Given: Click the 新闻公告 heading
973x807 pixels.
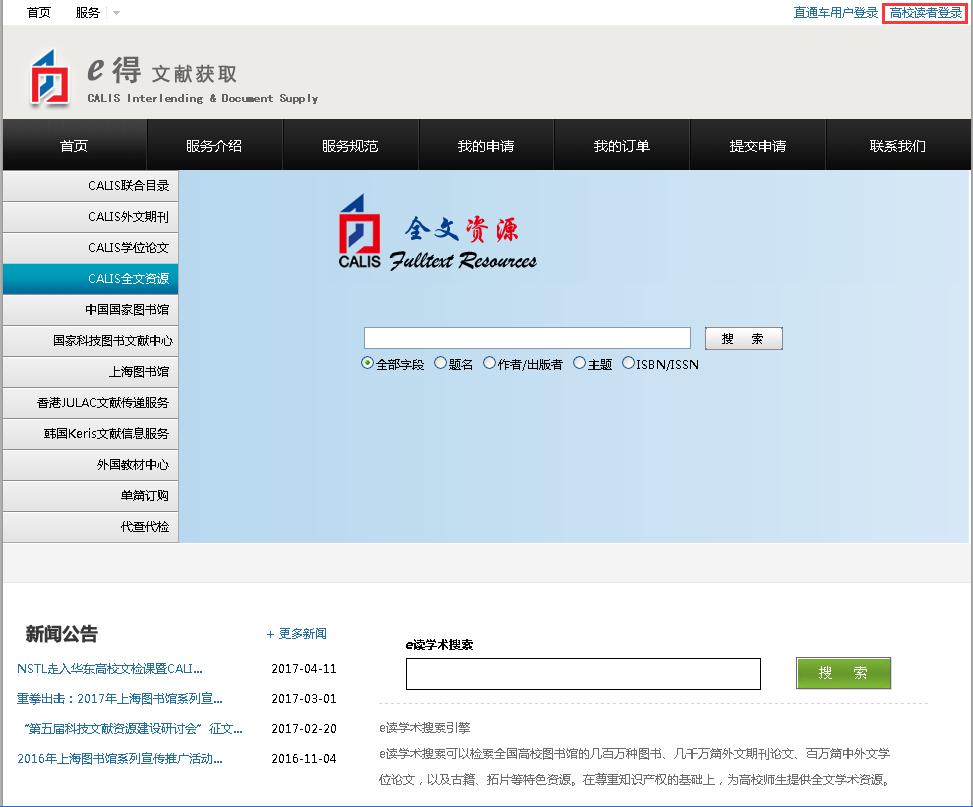Looking at the screenshot, I should pos(61,634).
